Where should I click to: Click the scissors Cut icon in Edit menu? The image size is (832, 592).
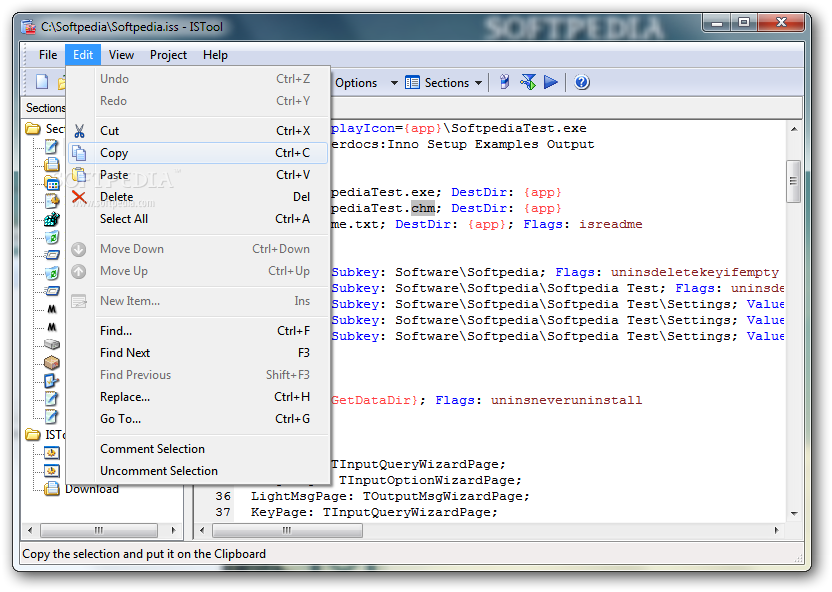point(79,130)
